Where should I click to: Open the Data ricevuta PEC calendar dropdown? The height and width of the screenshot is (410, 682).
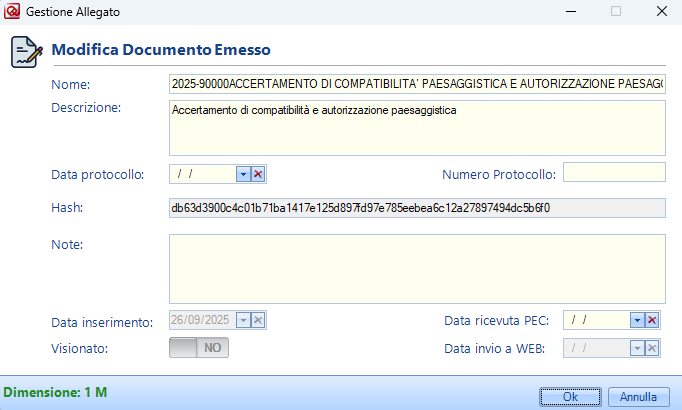(x=636, y=320)
